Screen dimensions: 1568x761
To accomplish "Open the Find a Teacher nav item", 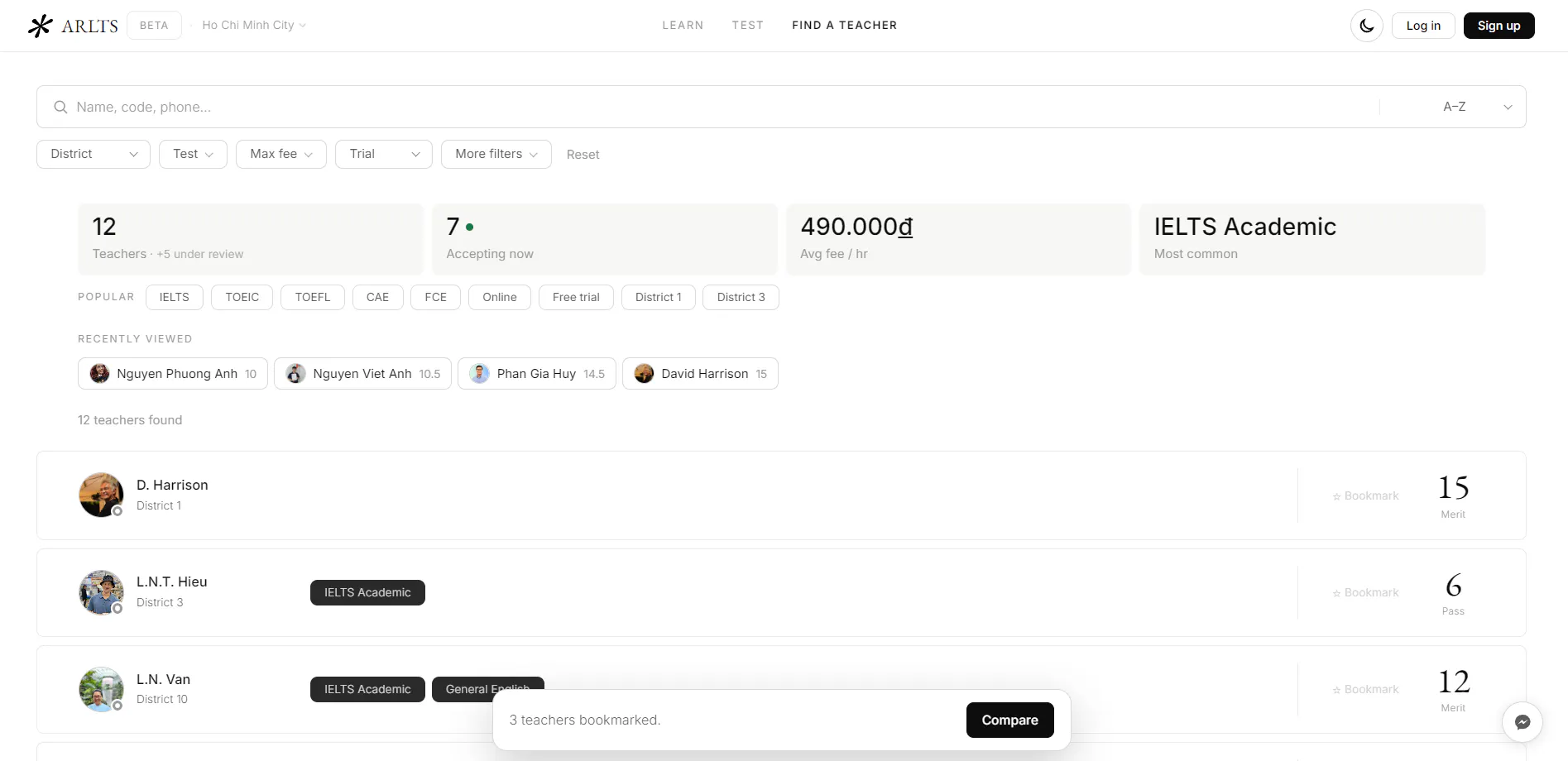I will (844, 25).
